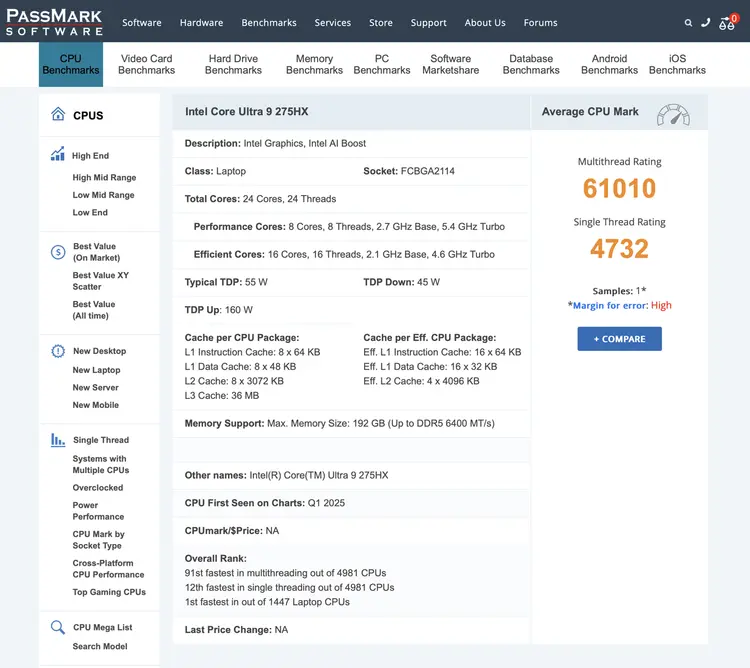This screenshot has width=750, height=668.
Task: Click the CPU Mega List search icon
Action: tap(58, 627)
